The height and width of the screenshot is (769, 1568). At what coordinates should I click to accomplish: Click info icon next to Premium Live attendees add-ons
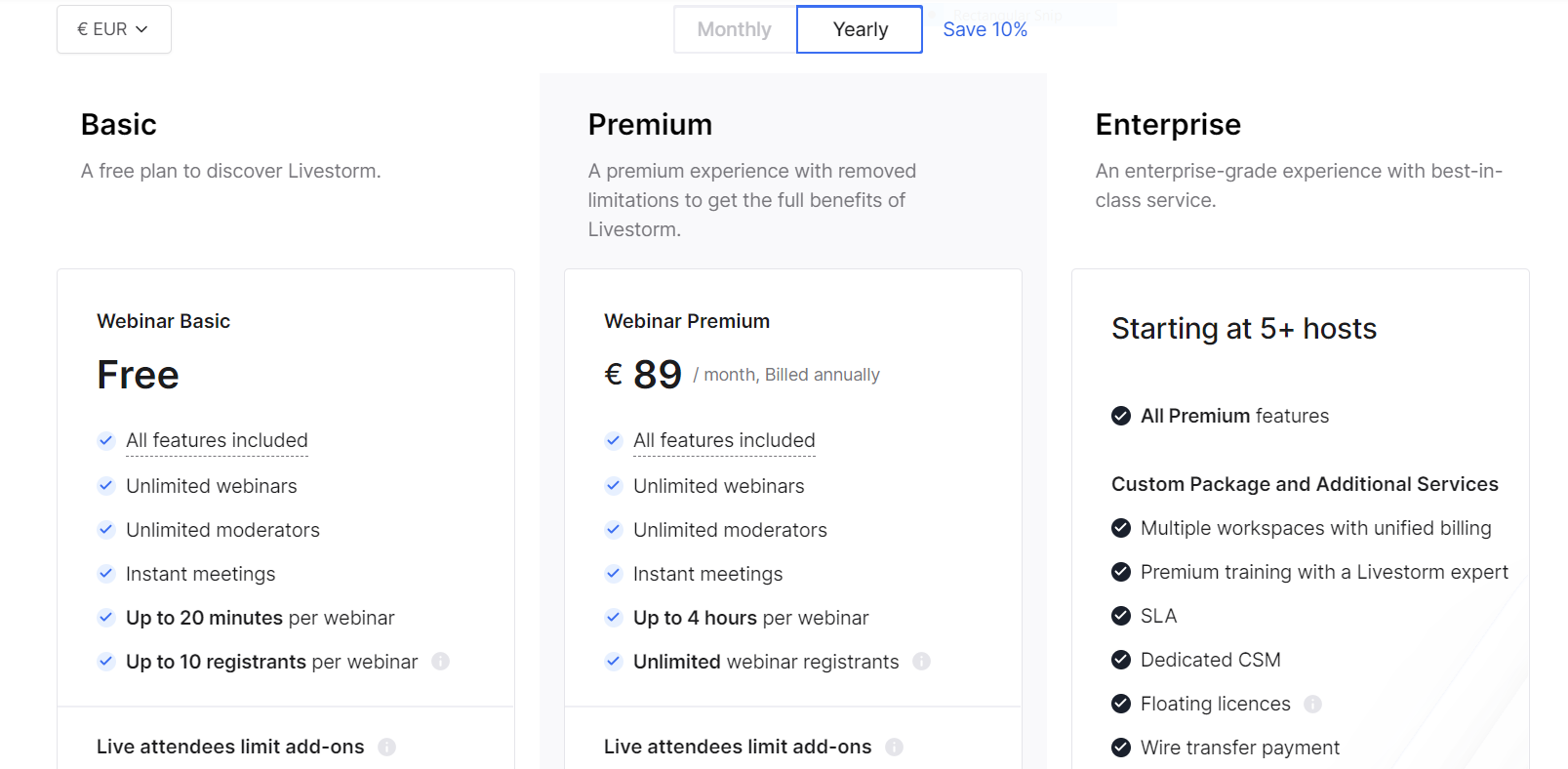click(894, 747)
